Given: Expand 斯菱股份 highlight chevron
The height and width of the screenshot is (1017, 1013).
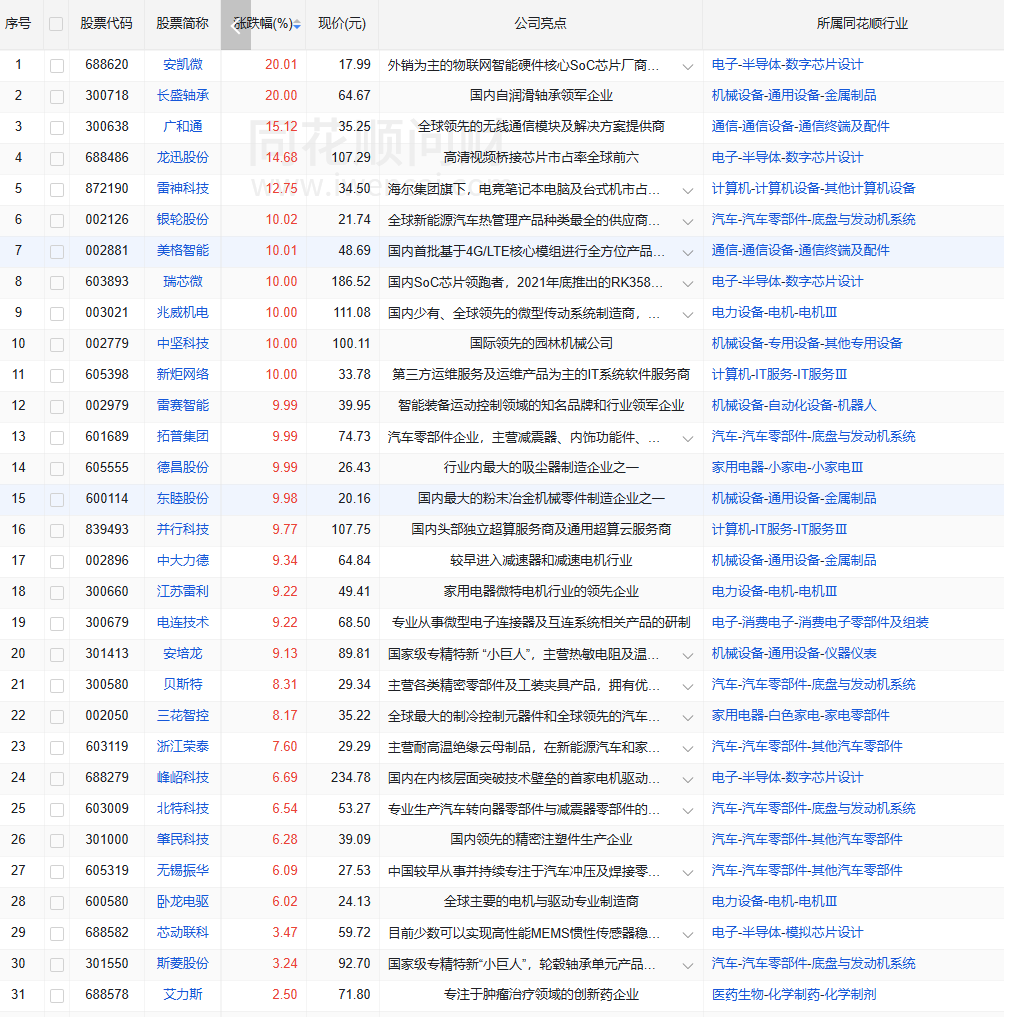Looking at the screenshot, I should coord(688,966).
